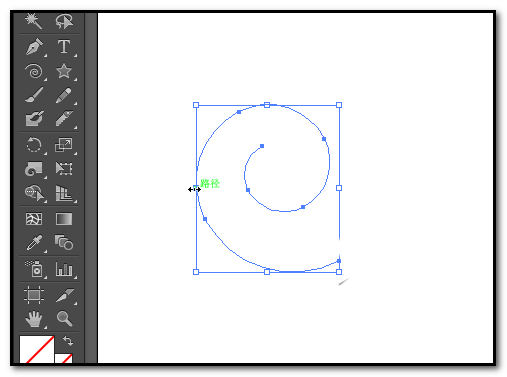
Task: Click the bottom-center bounding box handle
Action: [267, 272]
